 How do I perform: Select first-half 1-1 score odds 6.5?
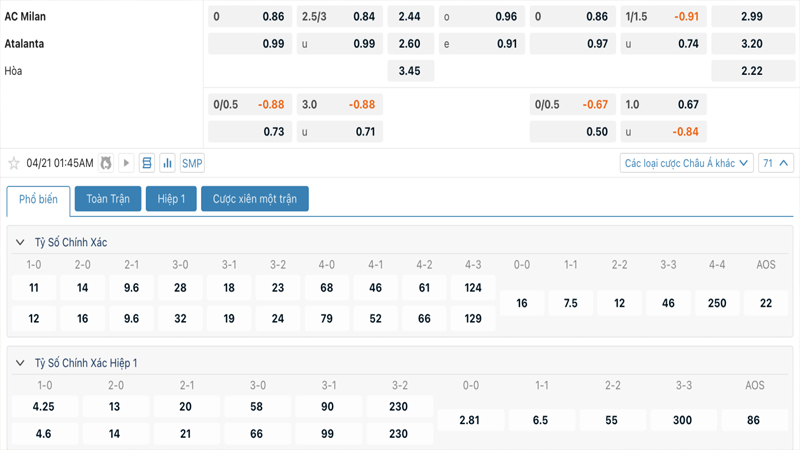pos(540,421)
